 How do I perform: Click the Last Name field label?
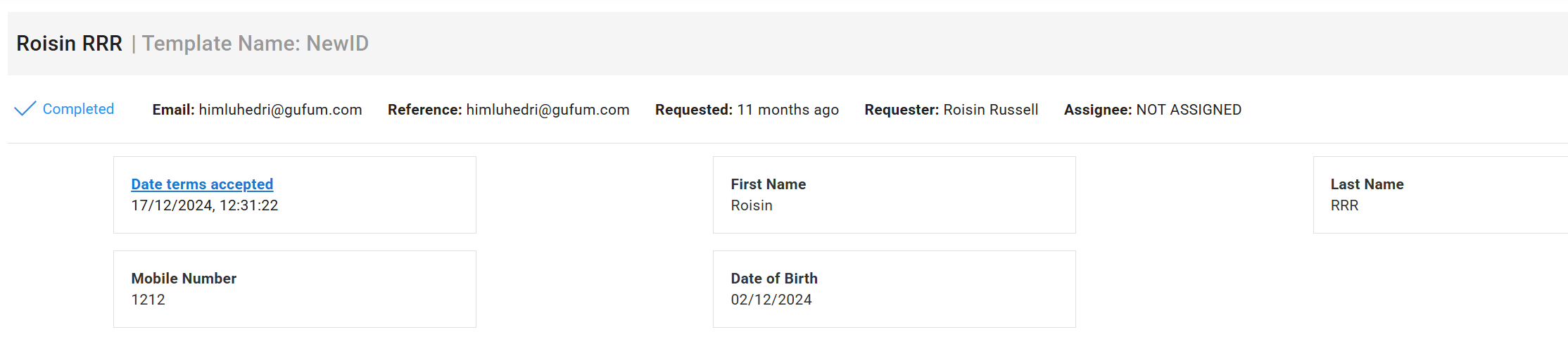pos(1367,184)
